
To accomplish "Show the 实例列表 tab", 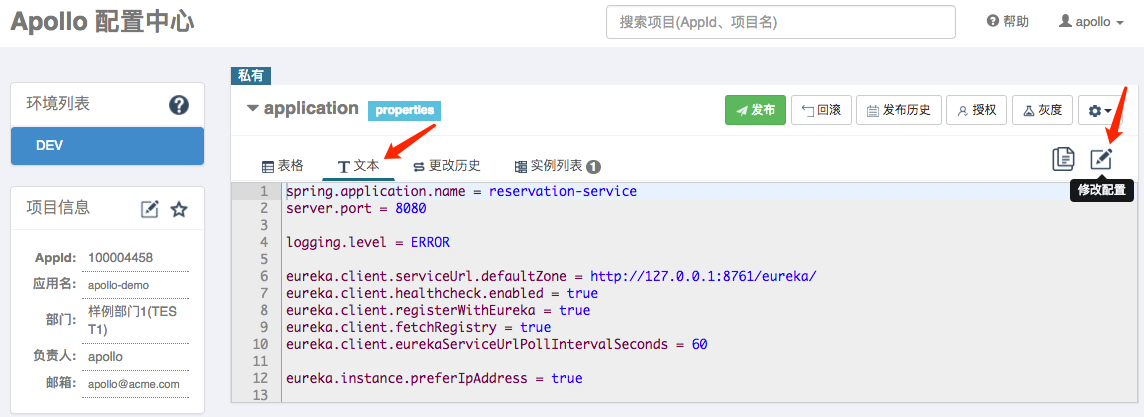I will [549, 166].
